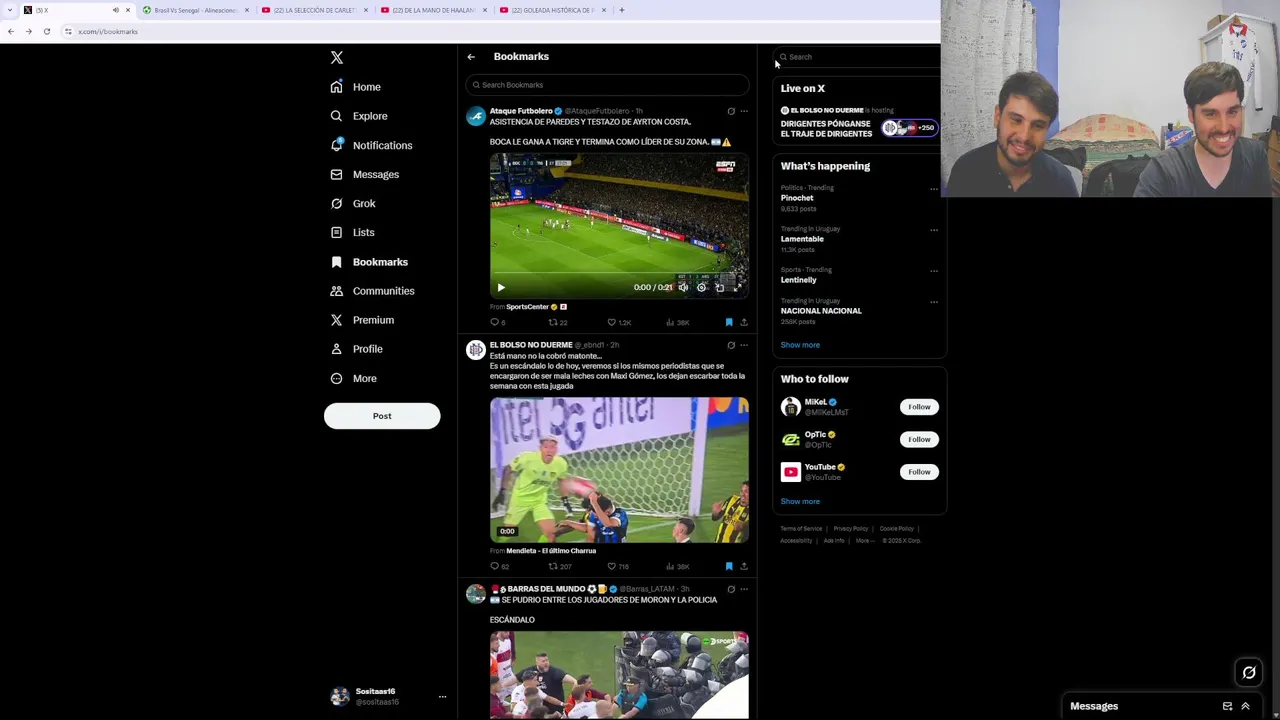
Task: Play the goalkeeper handball video
Action: point(619,470)
